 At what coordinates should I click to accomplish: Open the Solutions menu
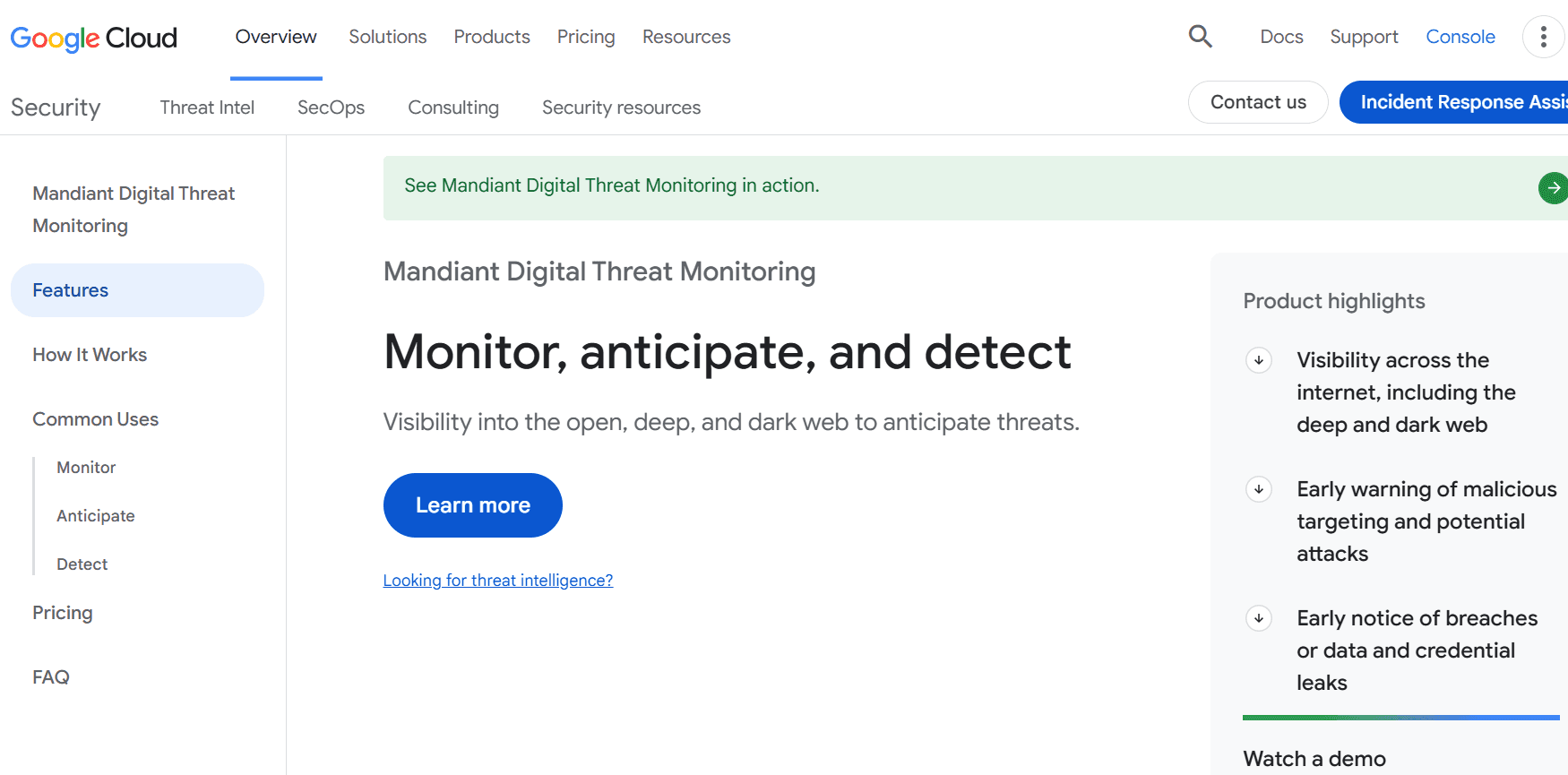tap(388, 37)
